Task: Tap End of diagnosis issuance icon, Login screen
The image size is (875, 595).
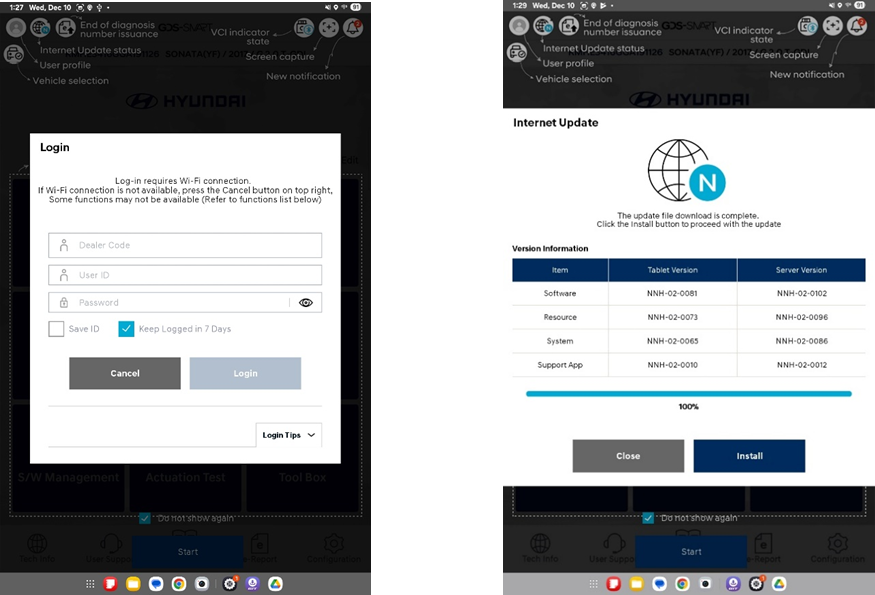Action: pos(65,27)
